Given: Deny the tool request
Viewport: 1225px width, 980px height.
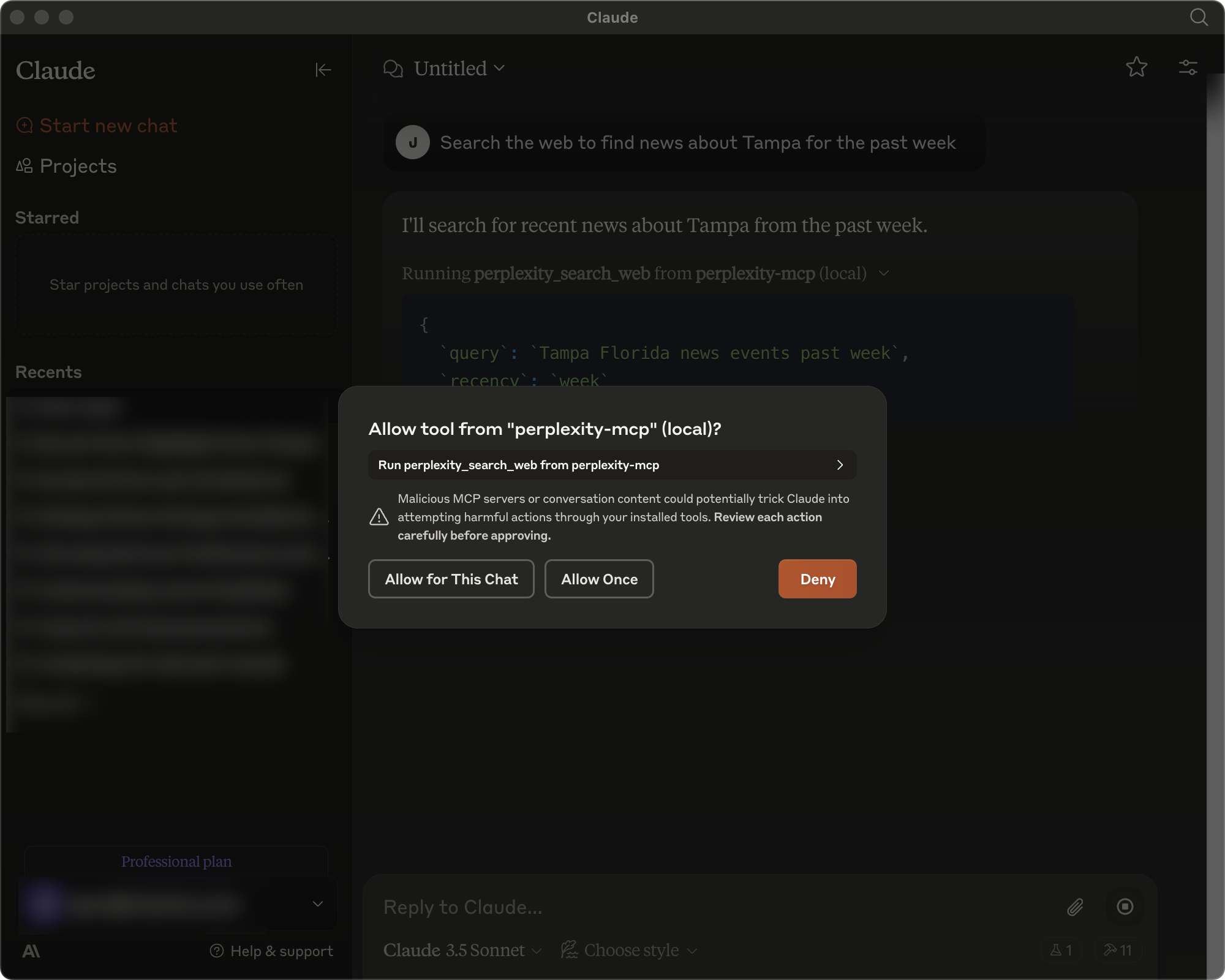Looking at the screenshot, I should pos(818,579).
